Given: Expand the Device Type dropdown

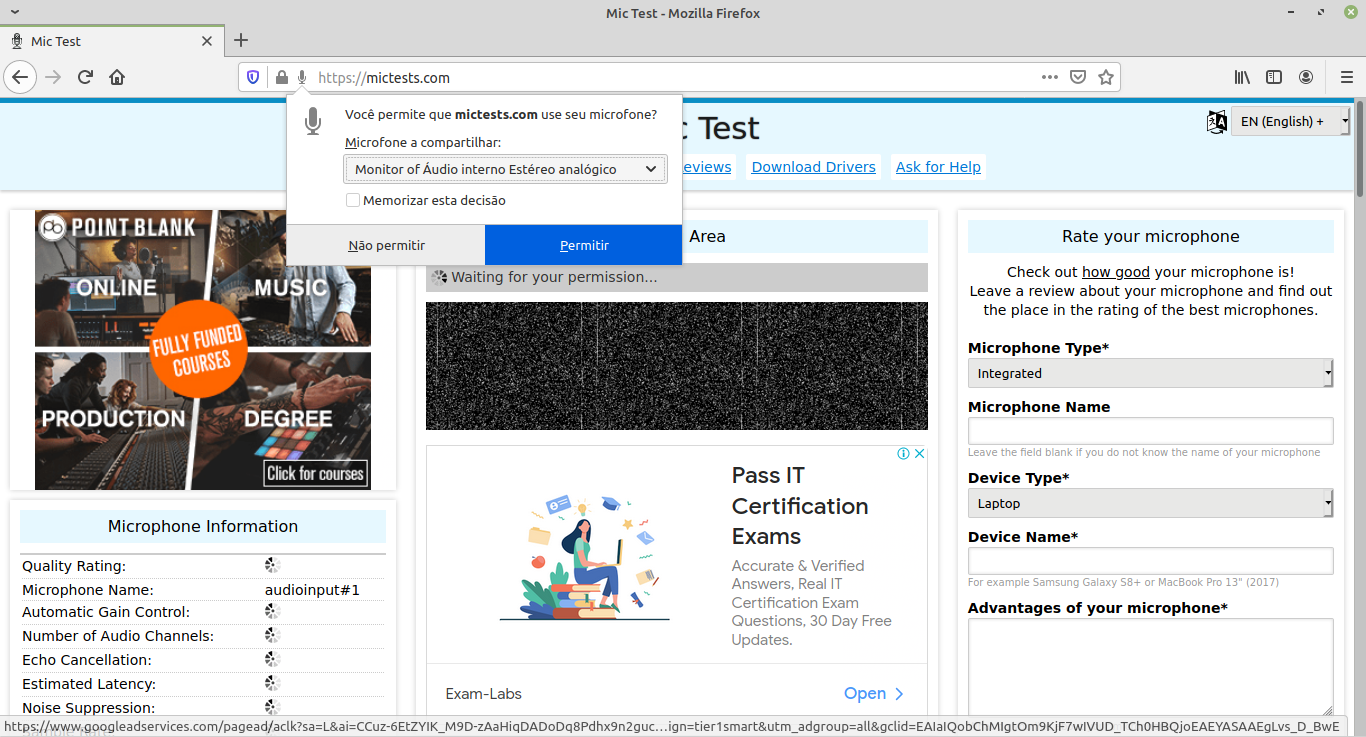Looking at the screenshot, I should pos(1150,503).
